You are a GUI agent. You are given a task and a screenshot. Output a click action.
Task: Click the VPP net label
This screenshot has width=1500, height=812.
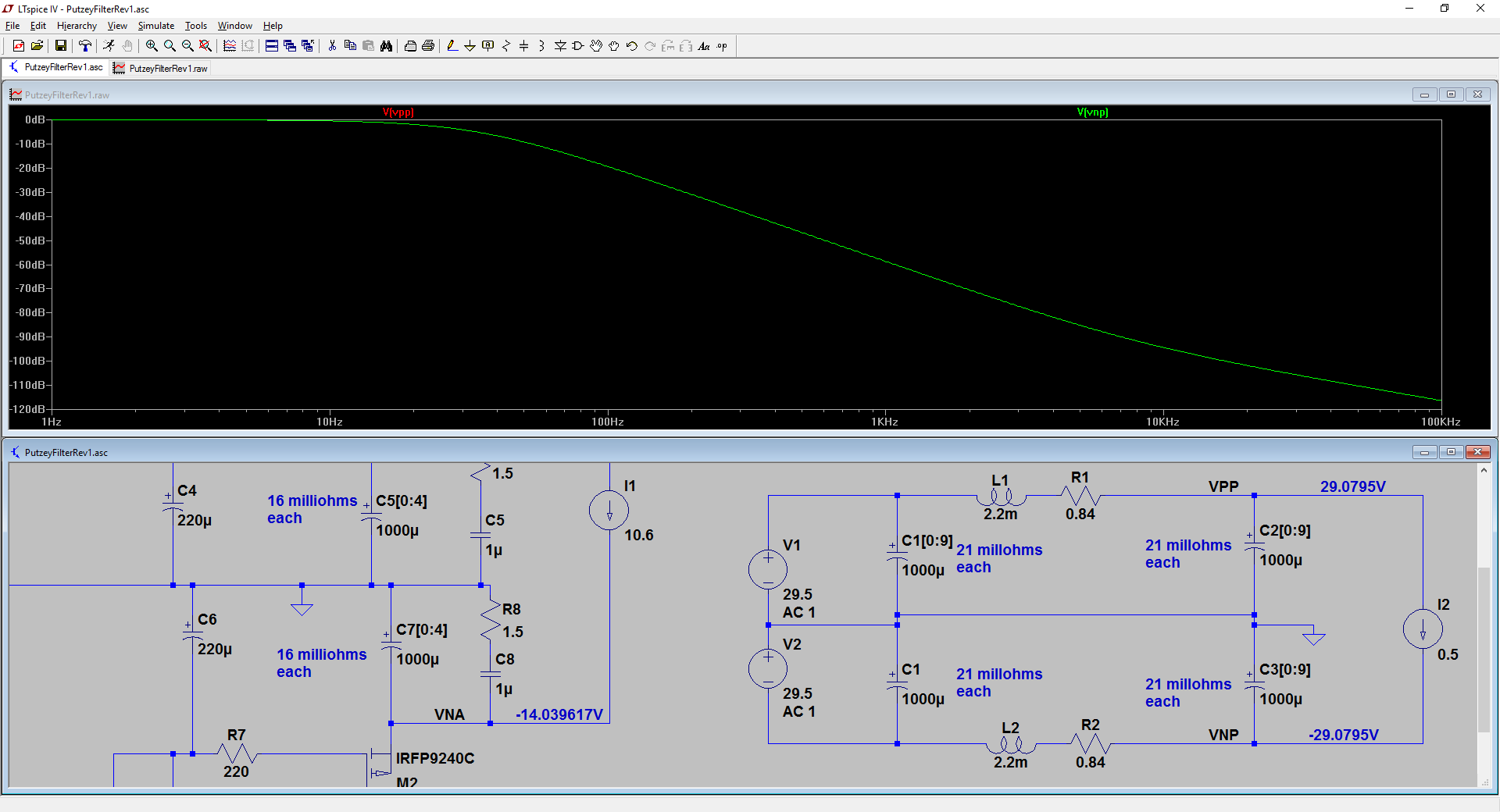[1223, 486]
